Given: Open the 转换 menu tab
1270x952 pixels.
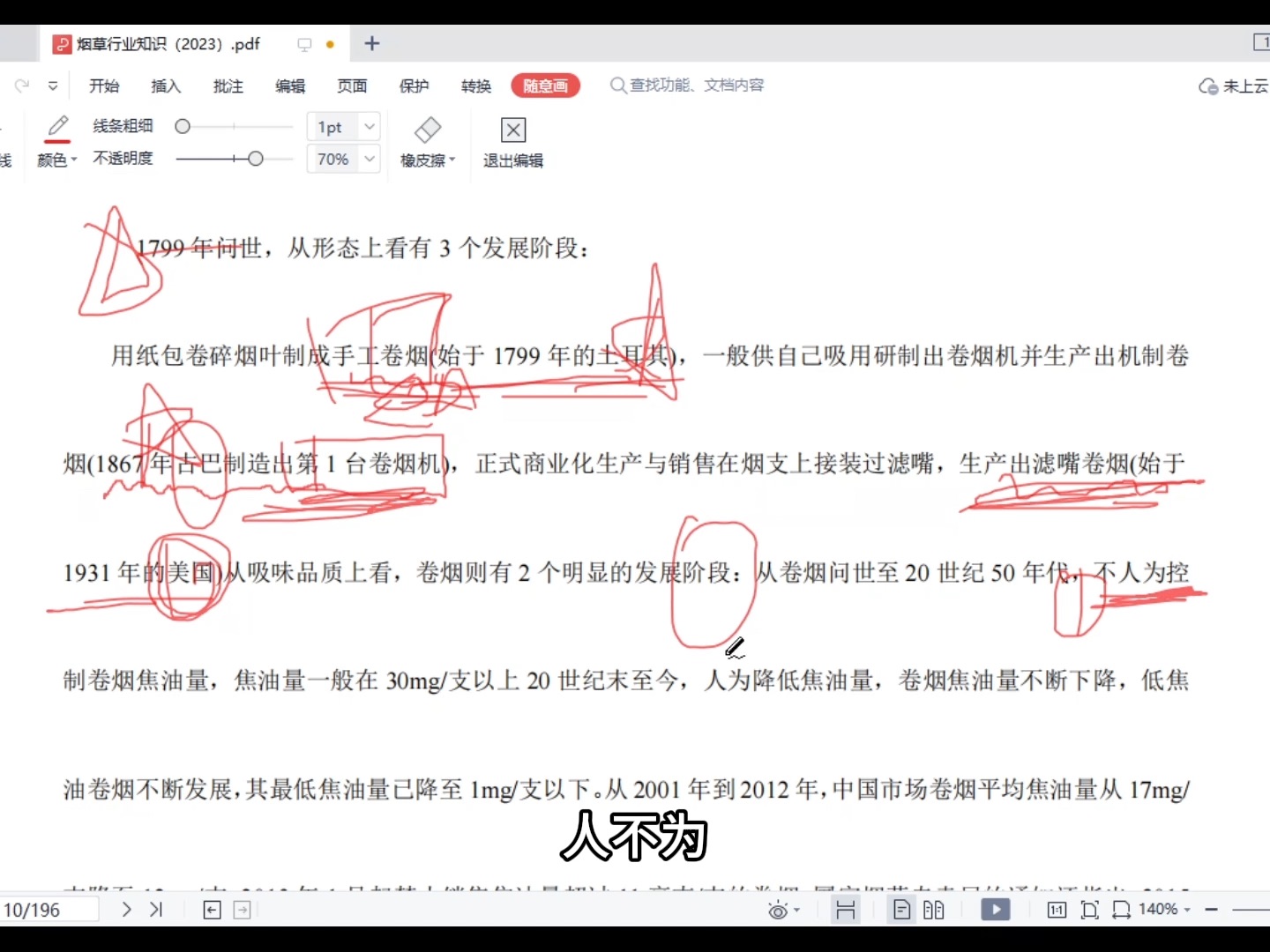Looking at the screenshot, I should (476, 86).
